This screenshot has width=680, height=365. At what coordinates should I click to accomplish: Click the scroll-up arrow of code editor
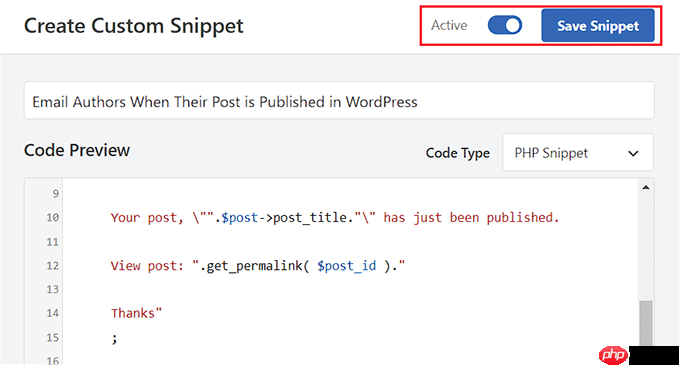click(646, 187)
